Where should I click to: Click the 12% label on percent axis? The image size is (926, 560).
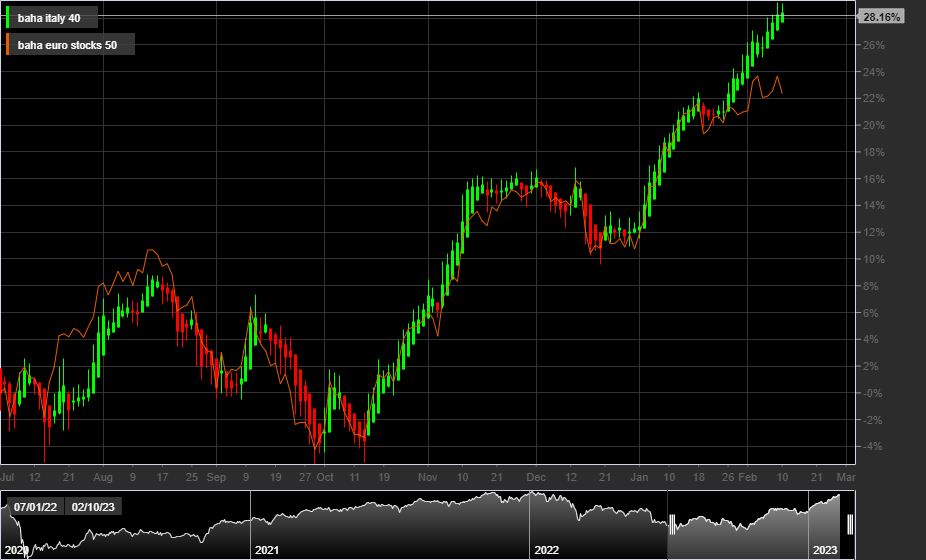[x=873, y=232]
